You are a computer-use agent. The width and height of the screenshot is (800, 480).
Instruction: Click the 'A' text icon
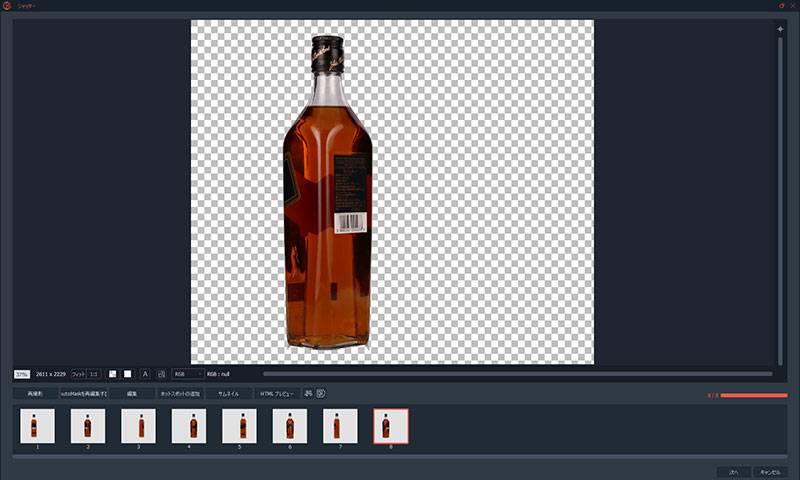click(145, 374)
